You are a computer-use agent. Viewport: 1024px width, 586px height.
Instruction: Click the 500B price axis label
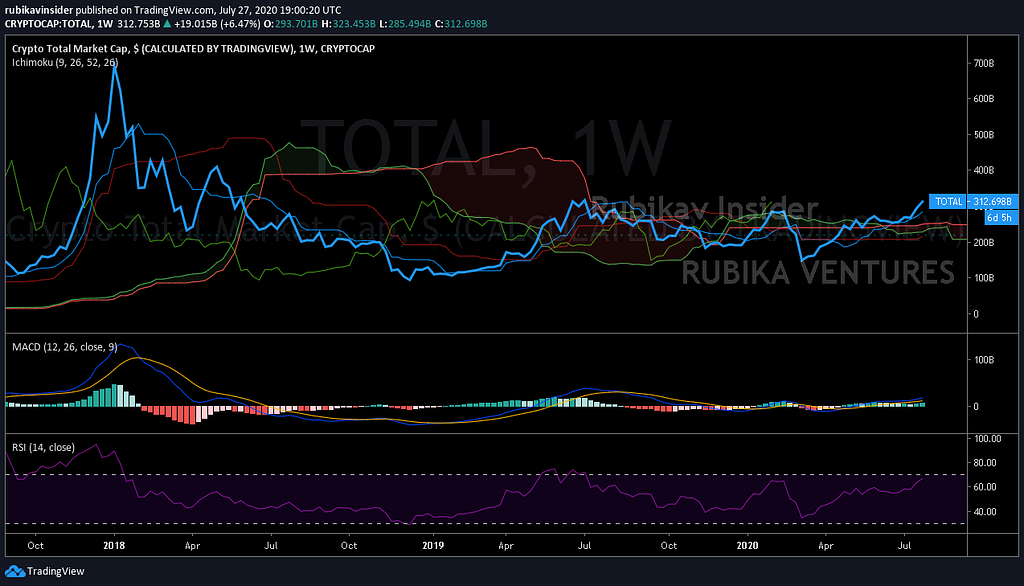(984, 135)
